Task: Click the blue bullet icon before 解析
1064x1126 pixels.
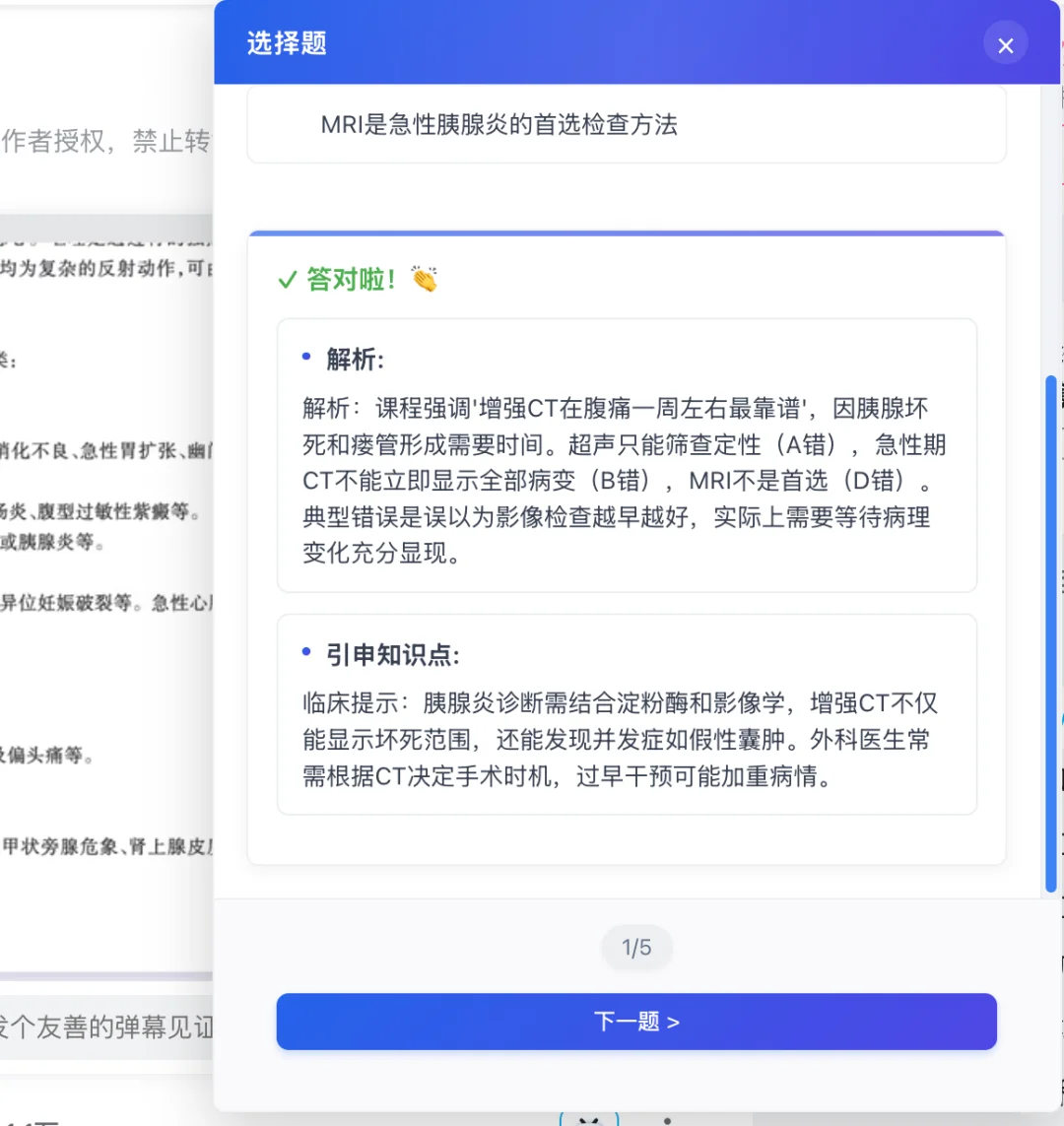Action: (x=306, y=357)
